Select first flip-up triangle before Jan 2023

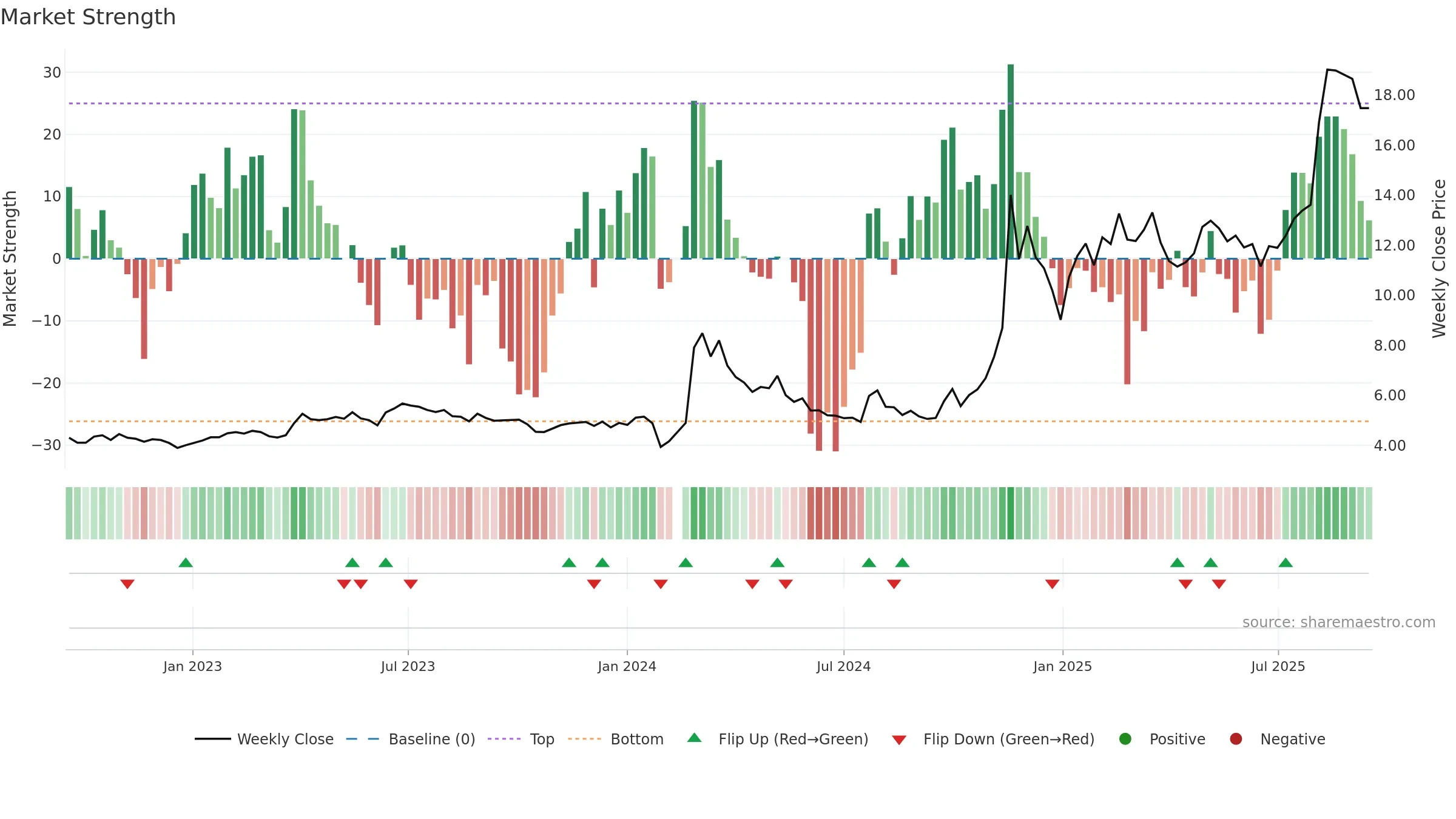coord(186,562)
